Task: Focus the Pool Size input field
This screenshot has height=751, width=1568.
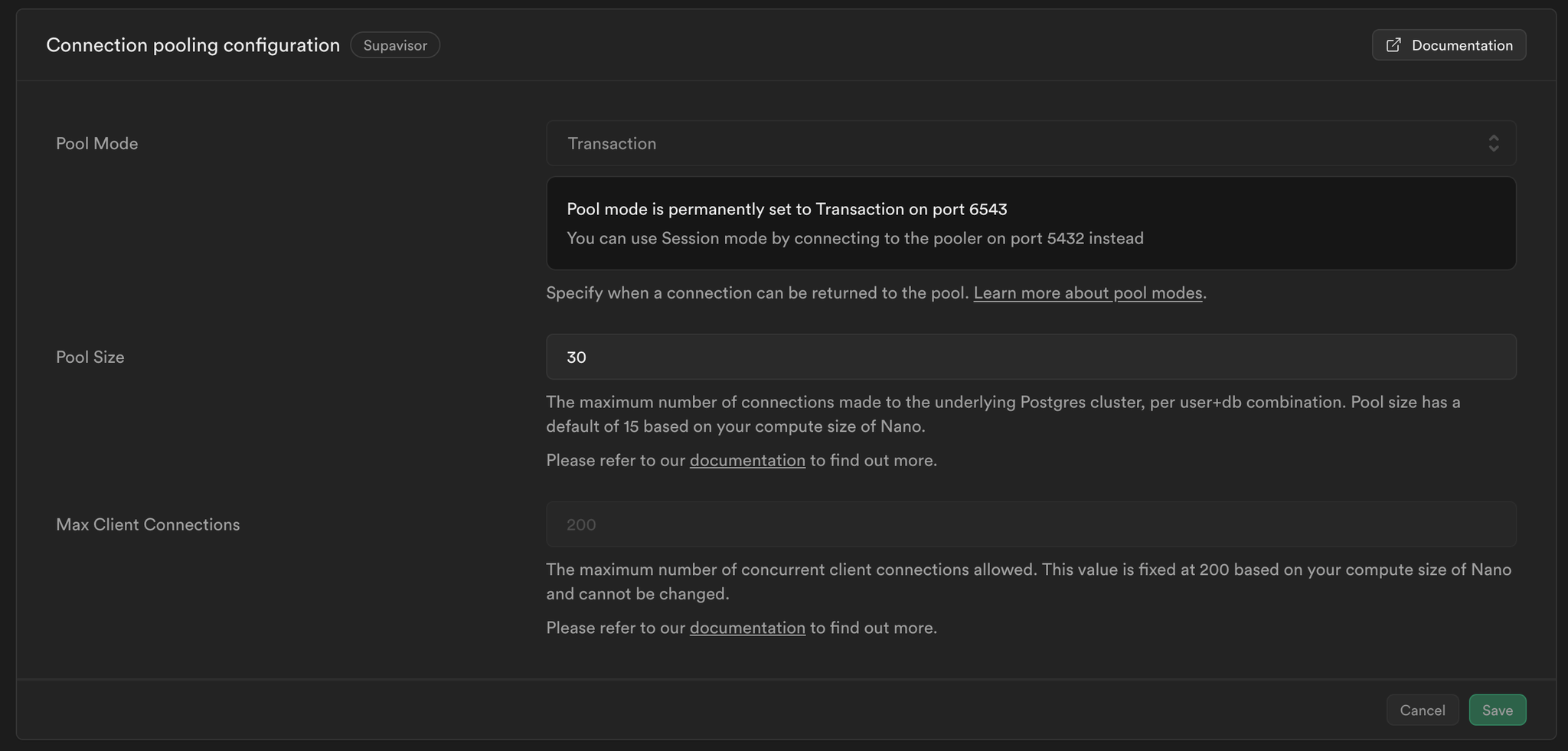Action: tap(1031, 357)
